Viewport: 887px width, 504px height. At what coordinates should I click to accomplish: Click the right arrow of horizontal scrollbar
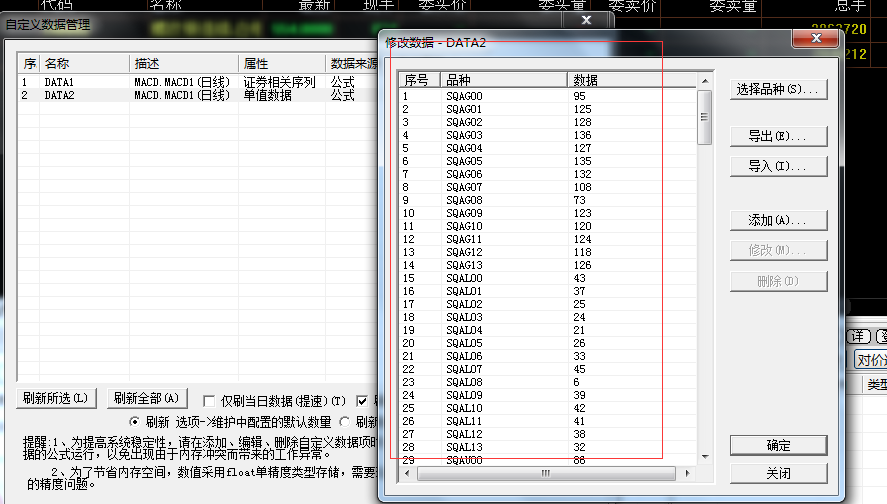coord(687,473)
